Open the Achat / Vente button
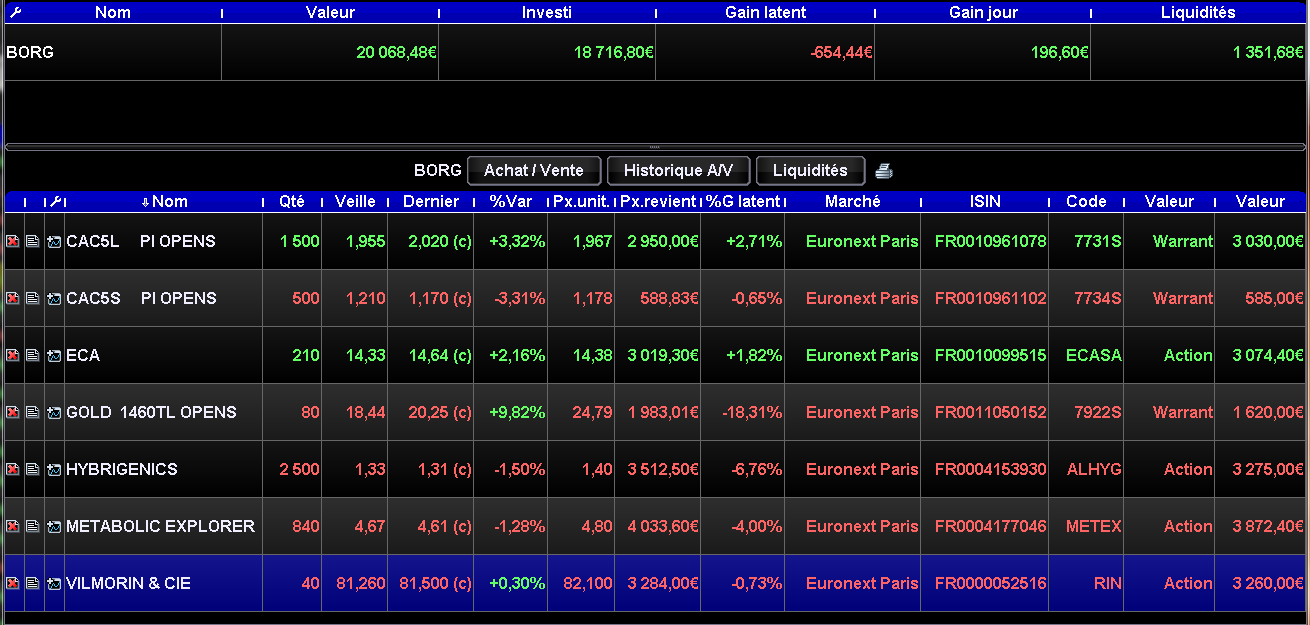The image size is (1310, 625). 534,171
